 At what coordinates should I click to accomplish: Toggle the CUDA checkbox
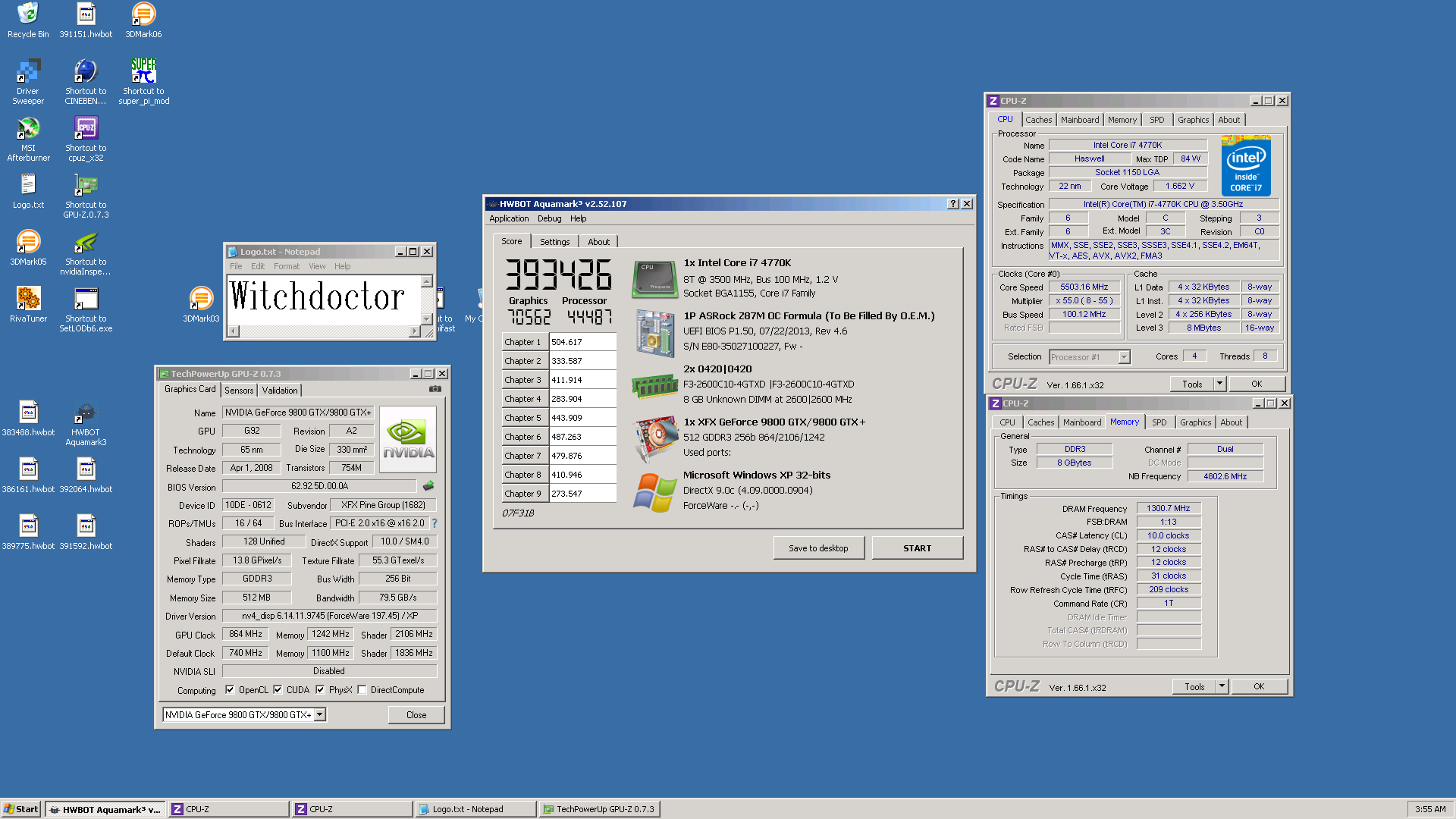278,690
